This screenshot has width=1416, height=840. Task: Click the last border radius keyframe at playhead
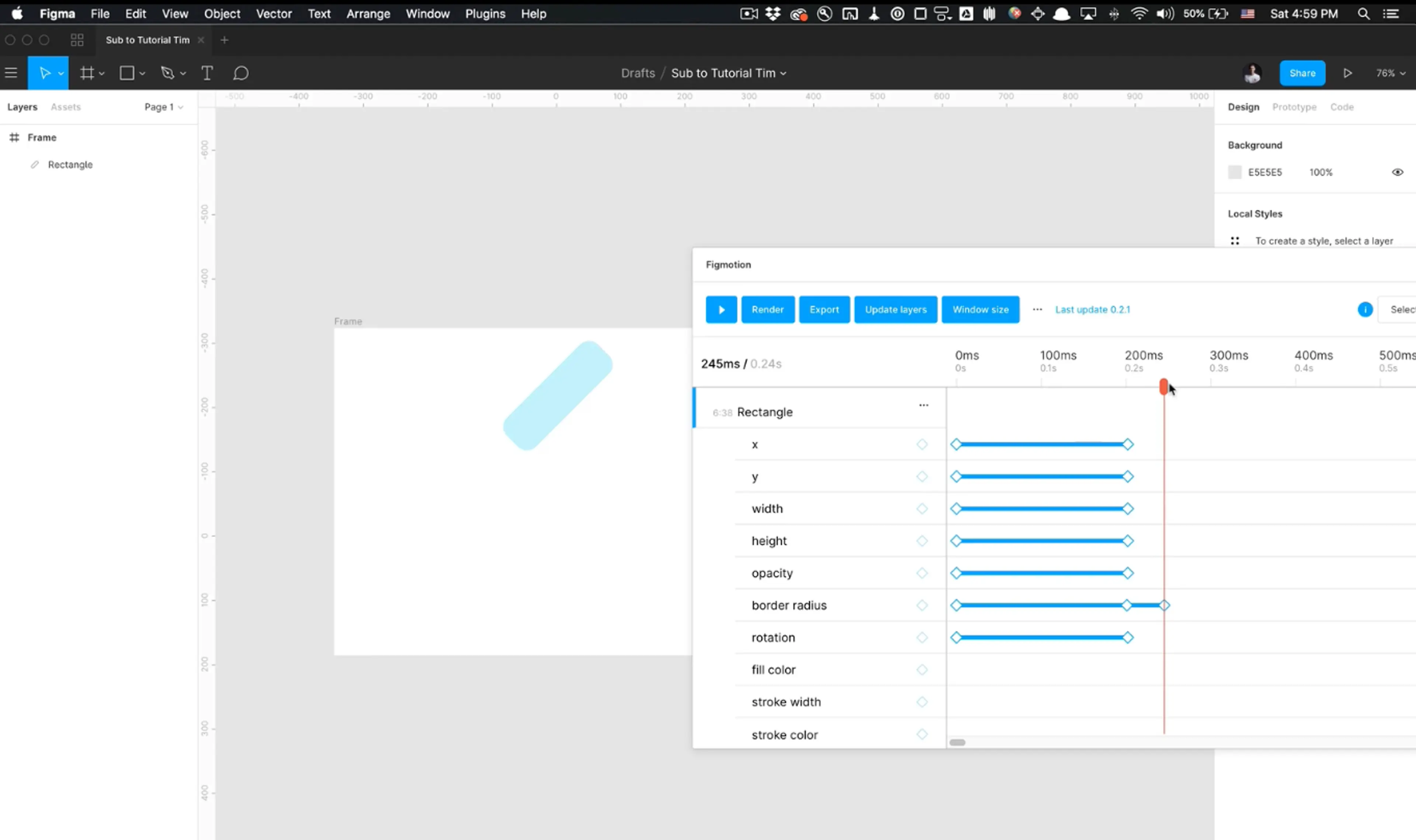click(x=1164, y=605)
